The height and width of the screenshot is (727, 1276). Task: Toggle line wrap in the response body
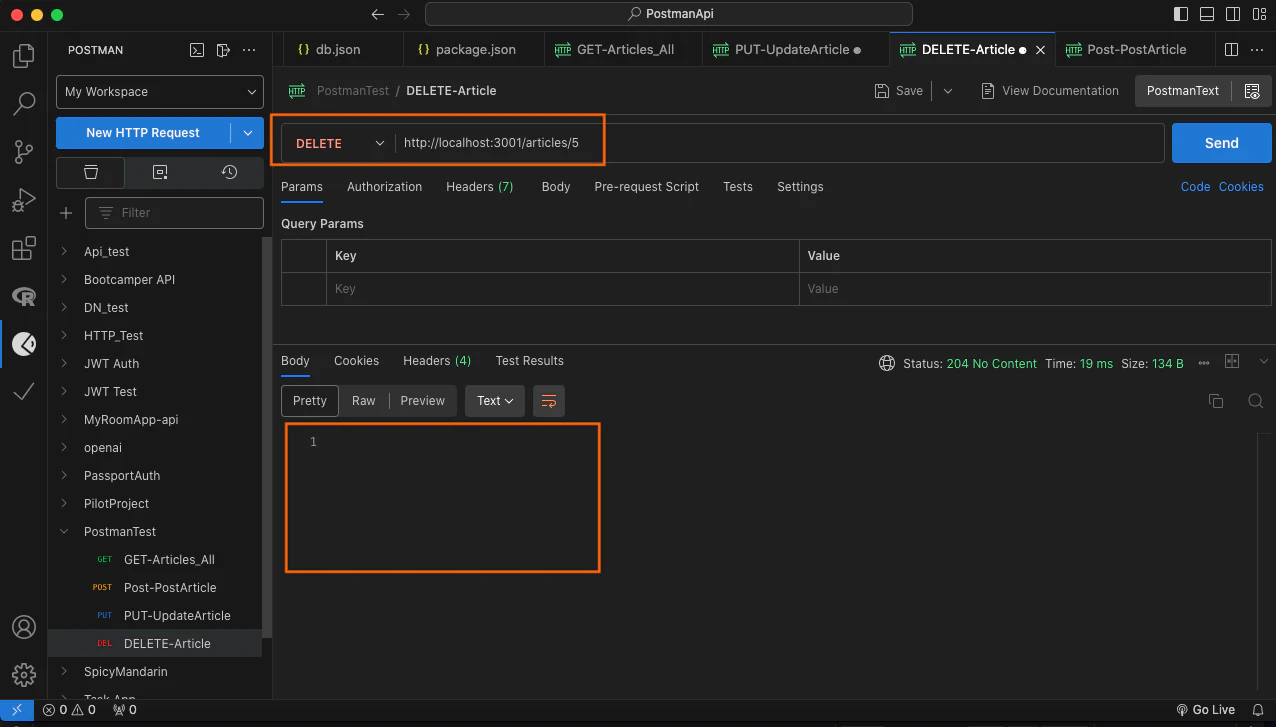549,401
